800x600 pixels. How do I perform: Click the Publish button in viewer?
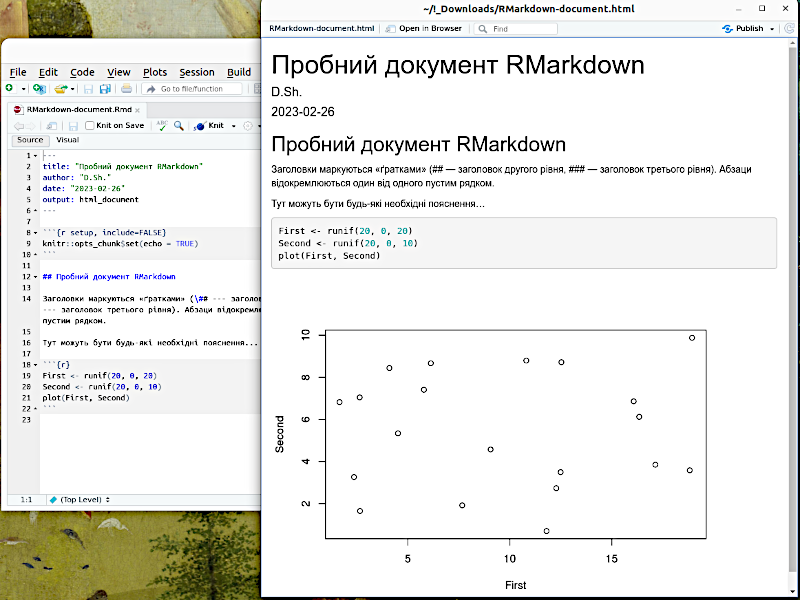743,29
